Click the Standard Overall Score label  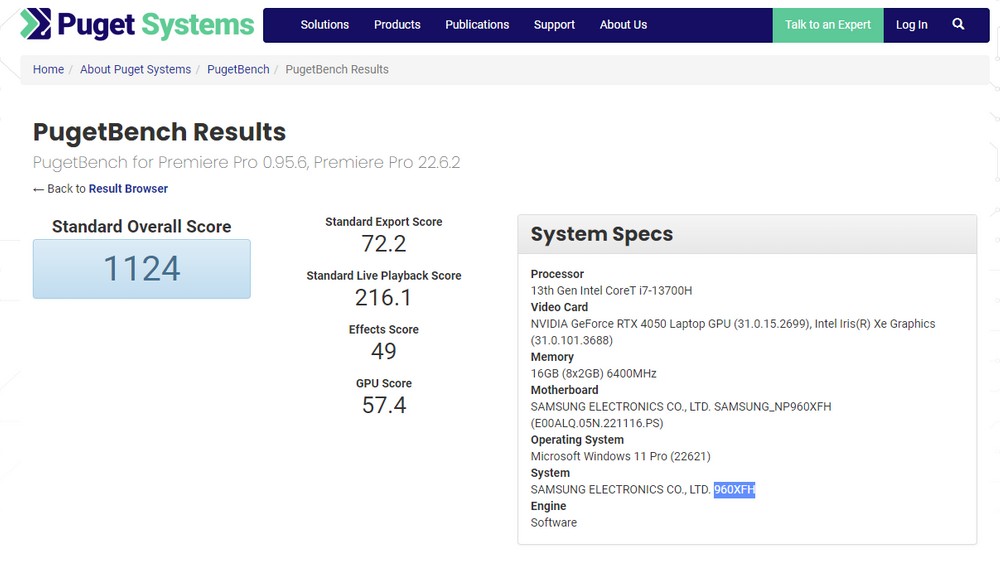coord(142,226)
